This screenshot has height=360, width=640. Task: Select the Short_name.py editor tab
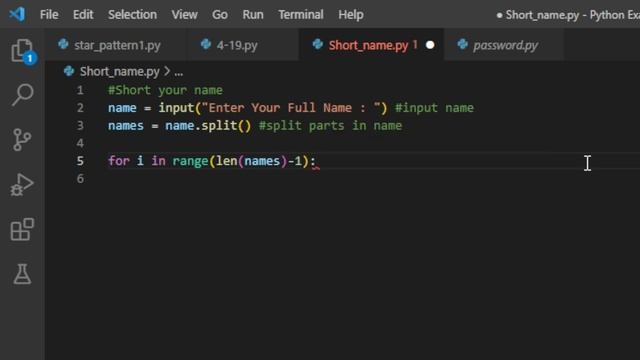click(x=371, y=45)
